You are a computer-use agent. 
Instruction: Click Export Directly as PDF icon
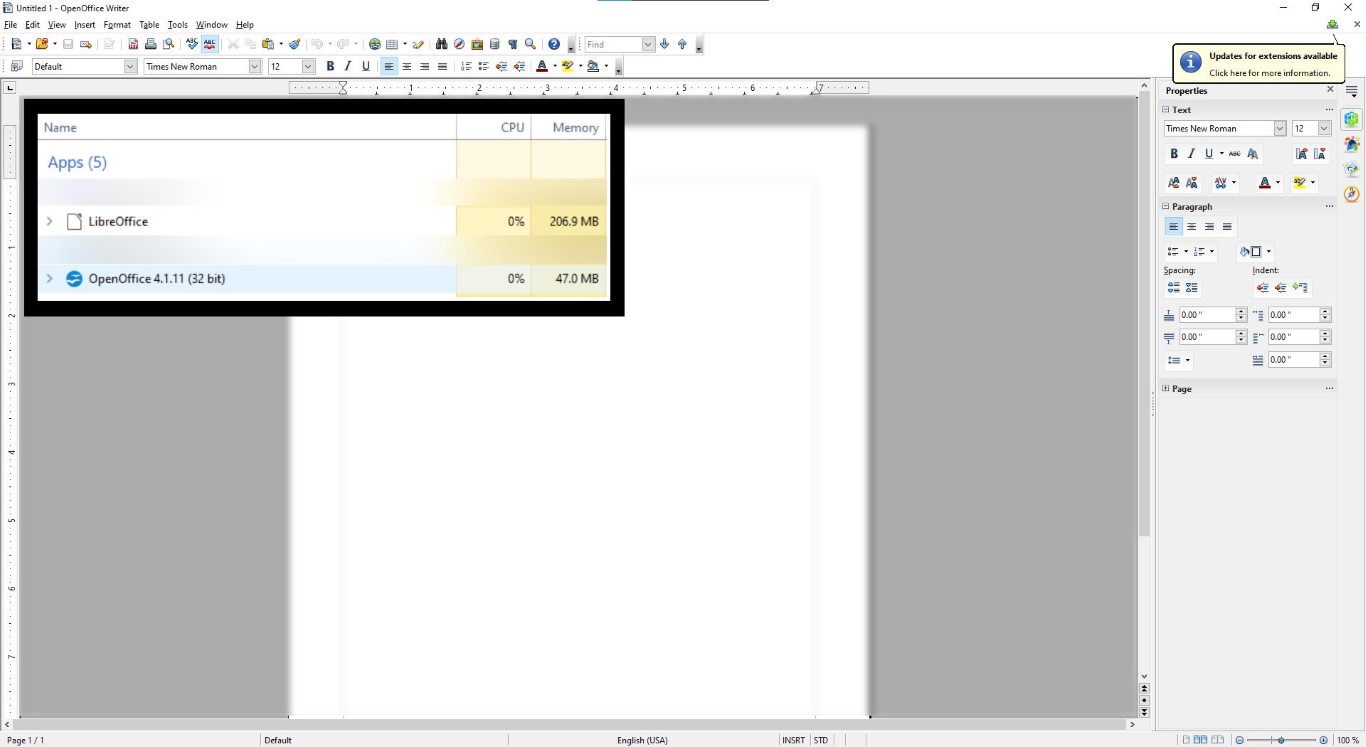coord(133,44)
